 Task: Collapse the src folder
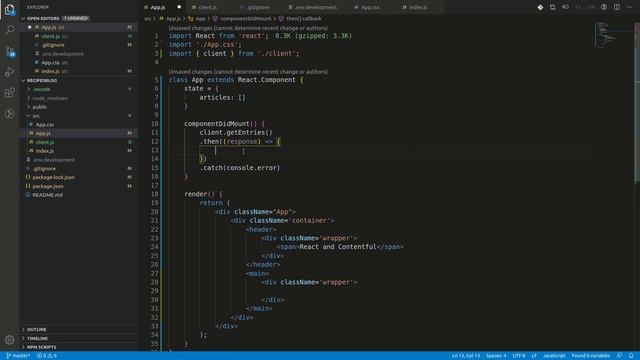click(79, 116)
